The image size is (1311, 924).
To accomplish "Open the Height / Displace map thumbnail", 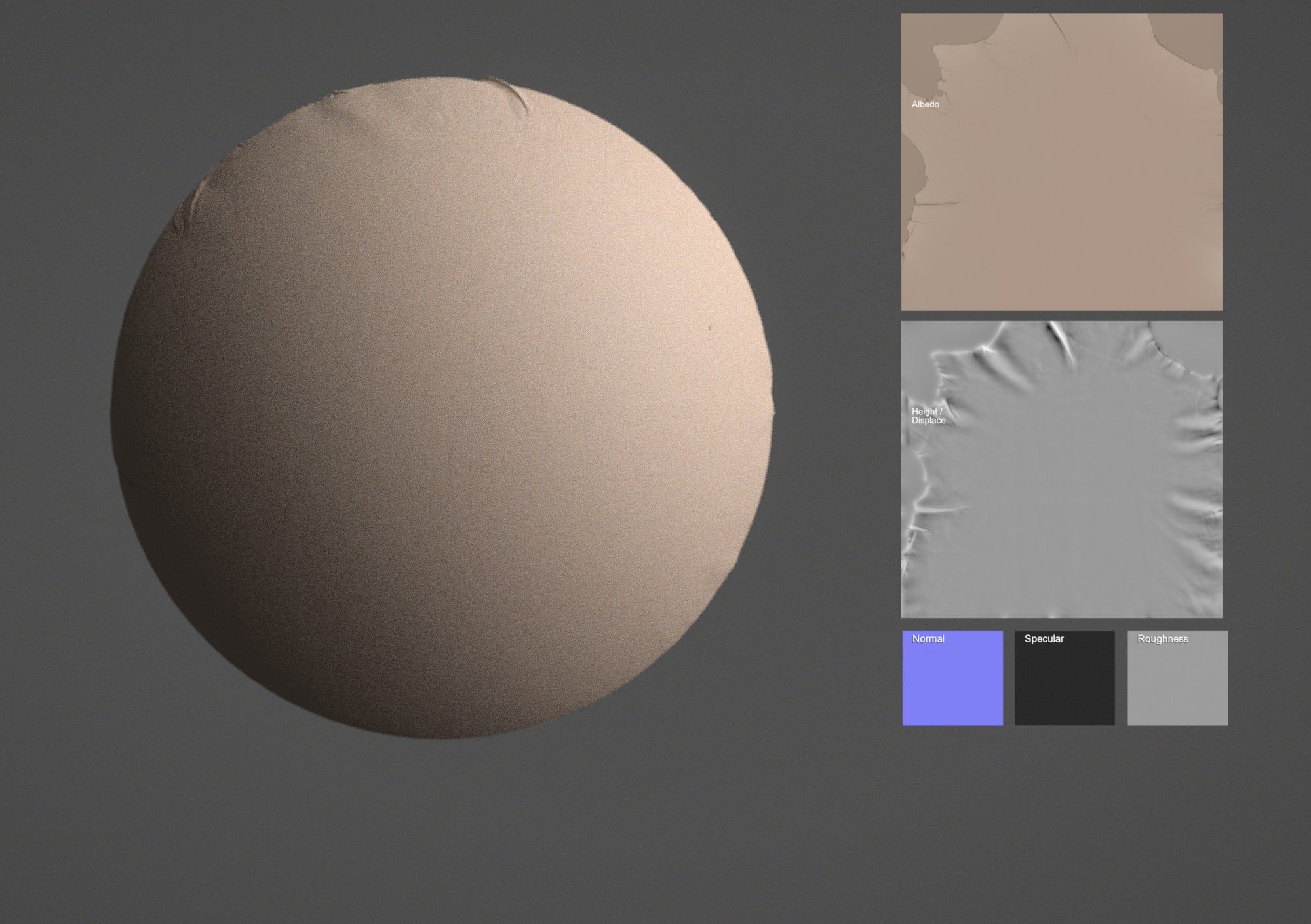I will pos(1061,469).
